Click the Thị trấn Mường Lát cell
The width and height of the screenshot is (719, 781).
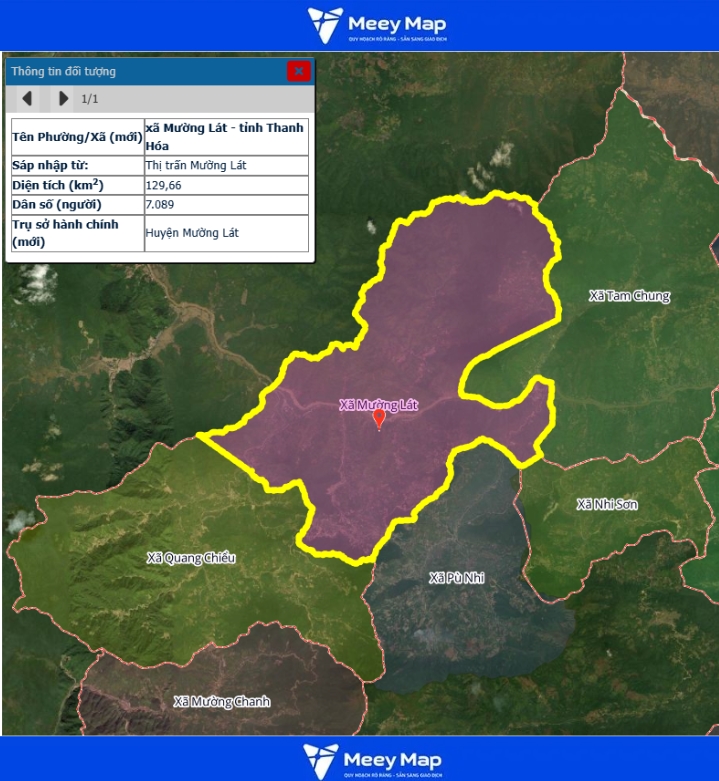196,165
